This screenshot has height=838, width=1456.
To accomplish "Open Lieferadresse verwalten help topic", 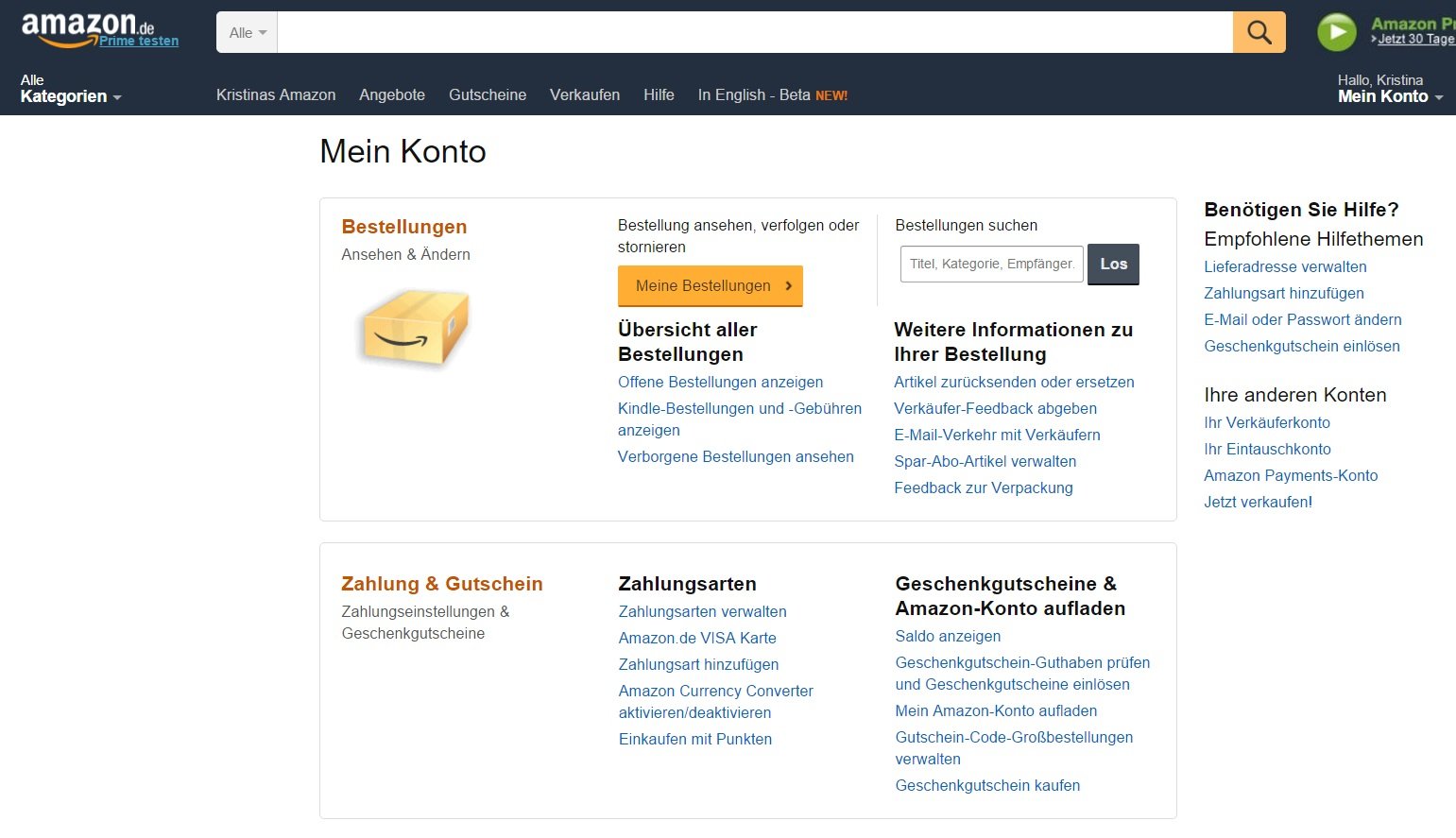I will click(1285, 266).
